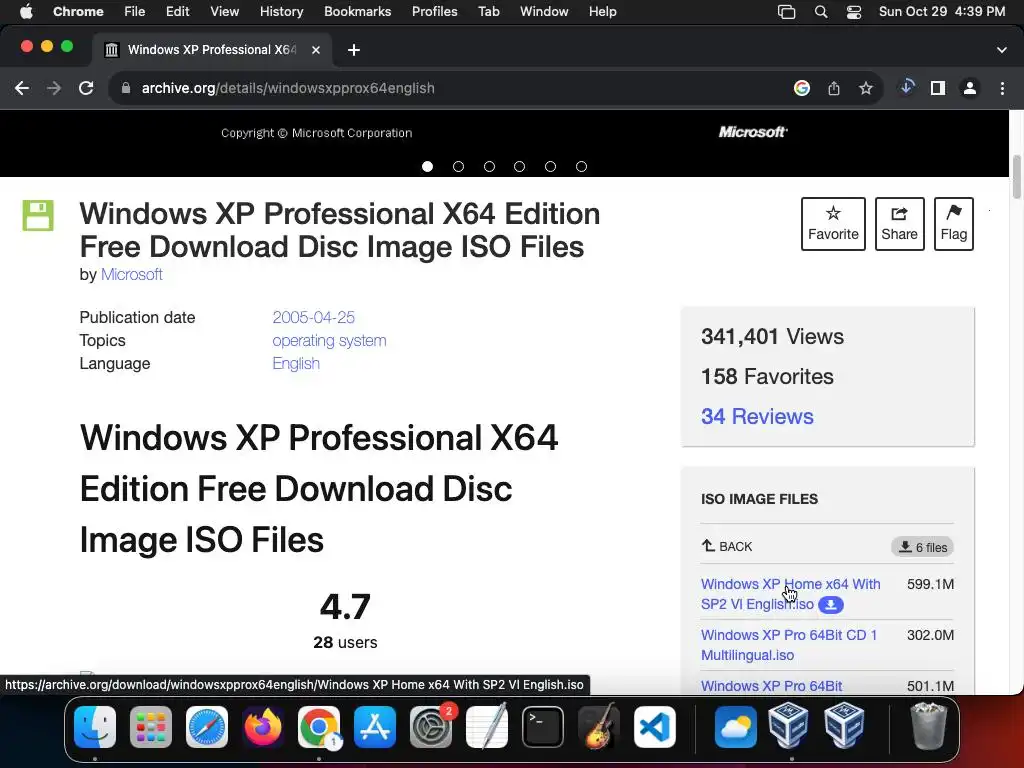Open the operating system topic link
This screenshot has height=768, width=1024.
point(329,340)
